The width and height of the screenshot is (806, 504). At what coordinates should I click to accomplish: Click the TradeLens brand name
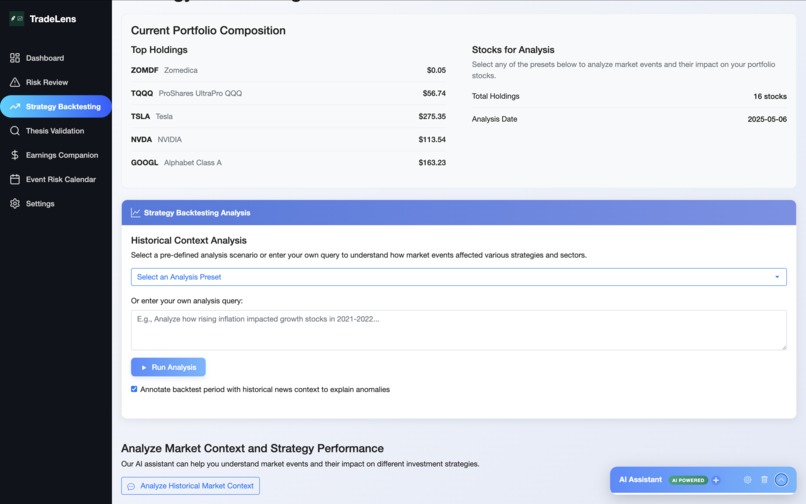point(52,19)
